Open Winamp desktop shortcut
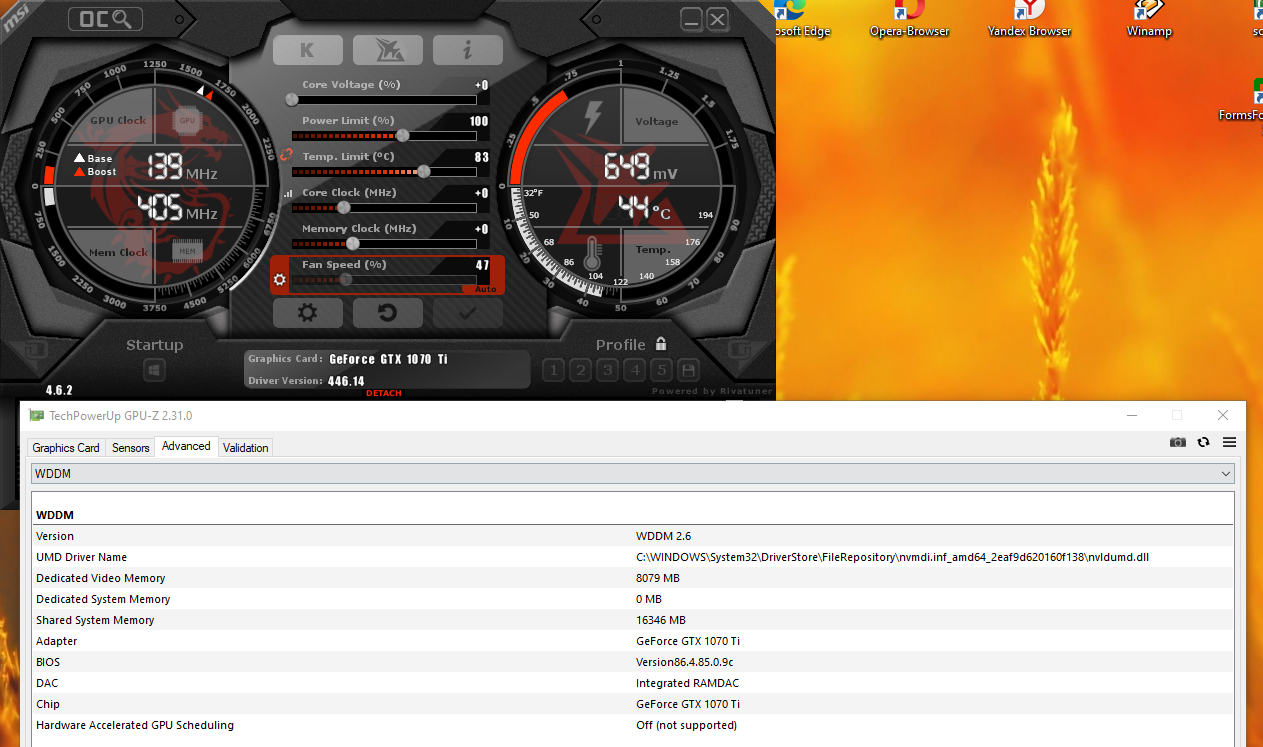The width and height of the screenshot is (1263, 747). 1148,20
